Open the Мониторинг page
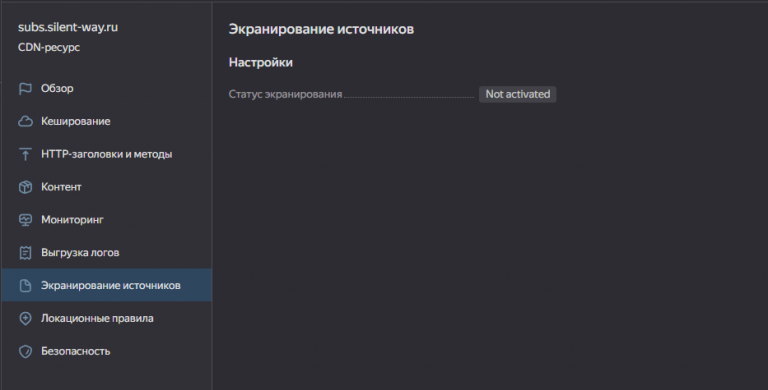768x390 pixels. pyautogui.click(x=106, y=220)
